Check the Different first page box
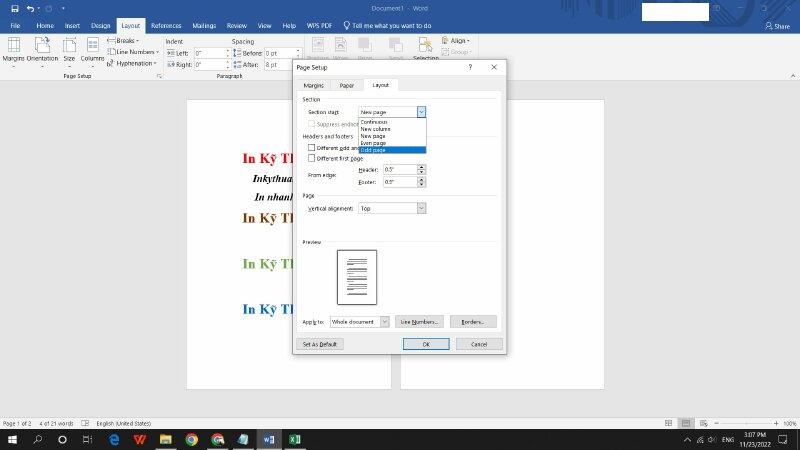The height and width of the screenshot is (450, 800). (311, 158)
